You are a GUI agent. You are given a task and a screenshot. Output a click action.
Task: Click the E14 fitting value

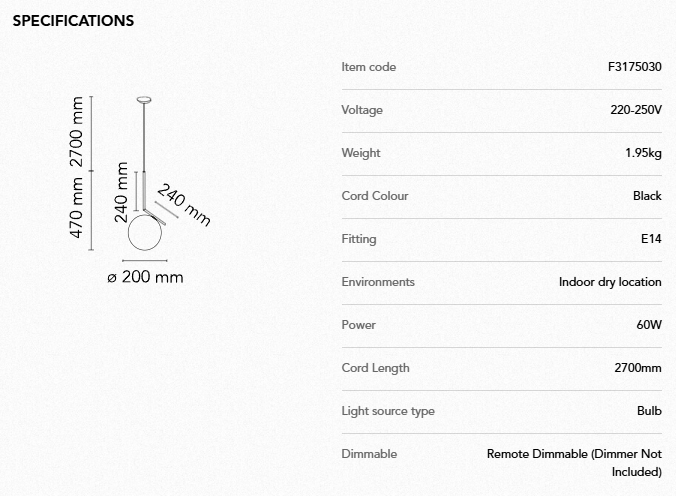pyautogui.click(x=651, y=239)
